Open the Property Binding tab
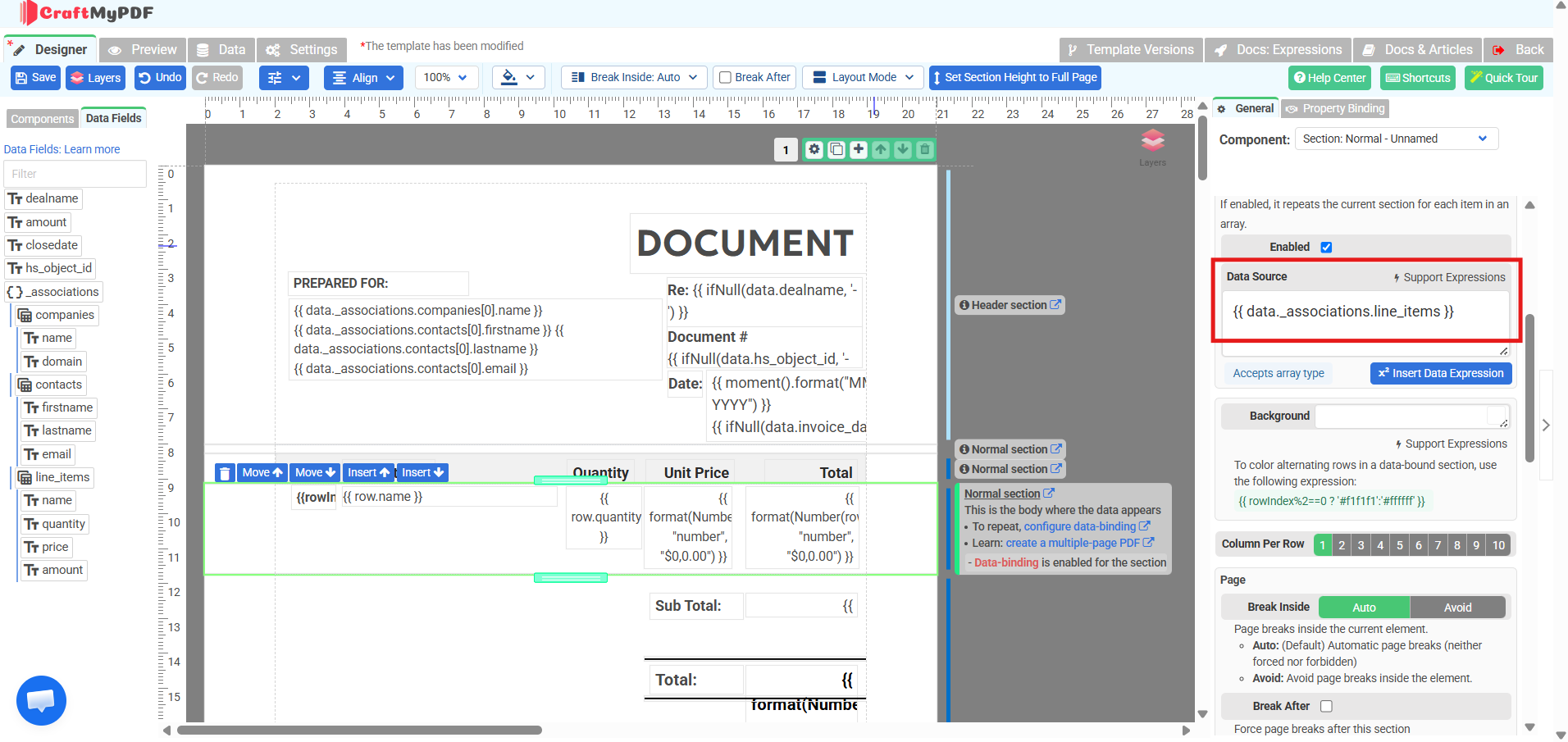This screenshot has width=1568, height=742. (x=1335, y=108)
